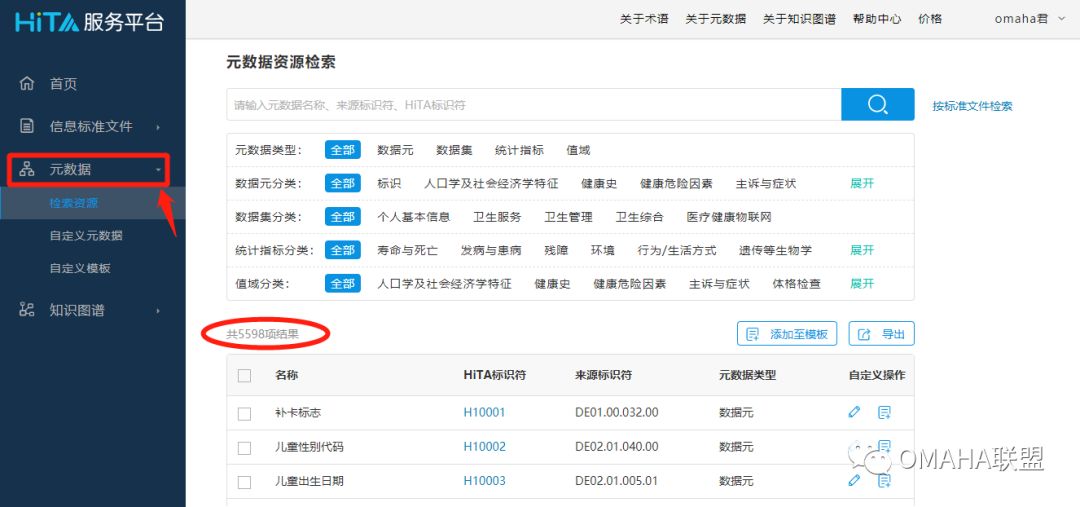This screenshot has height=507, width=1080.
Task: Open the H10001 identifier link
Action: click(x=484, y=412)
